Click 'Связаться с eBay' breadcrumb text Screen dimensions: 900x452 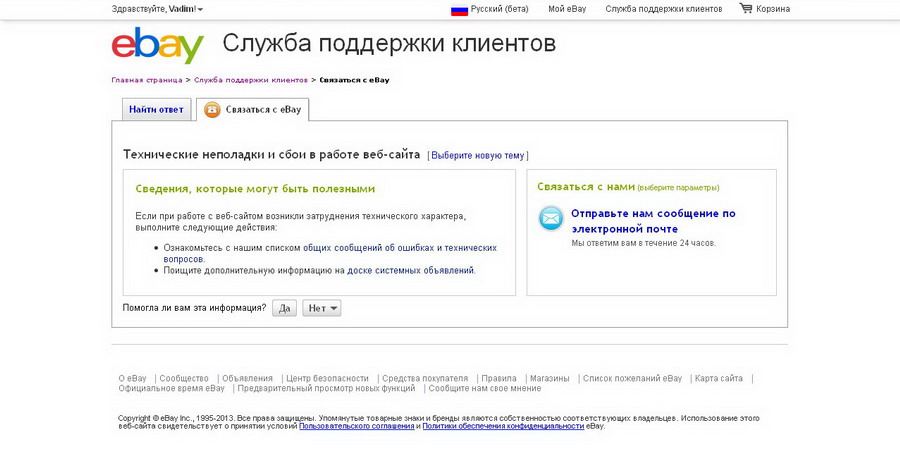[354, 80]
